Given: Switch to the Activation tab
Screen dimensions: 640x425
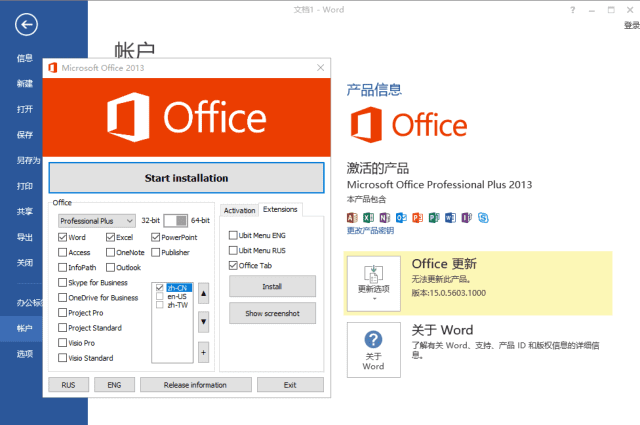Looking at the screenshot, I should (x=239, y=210).
